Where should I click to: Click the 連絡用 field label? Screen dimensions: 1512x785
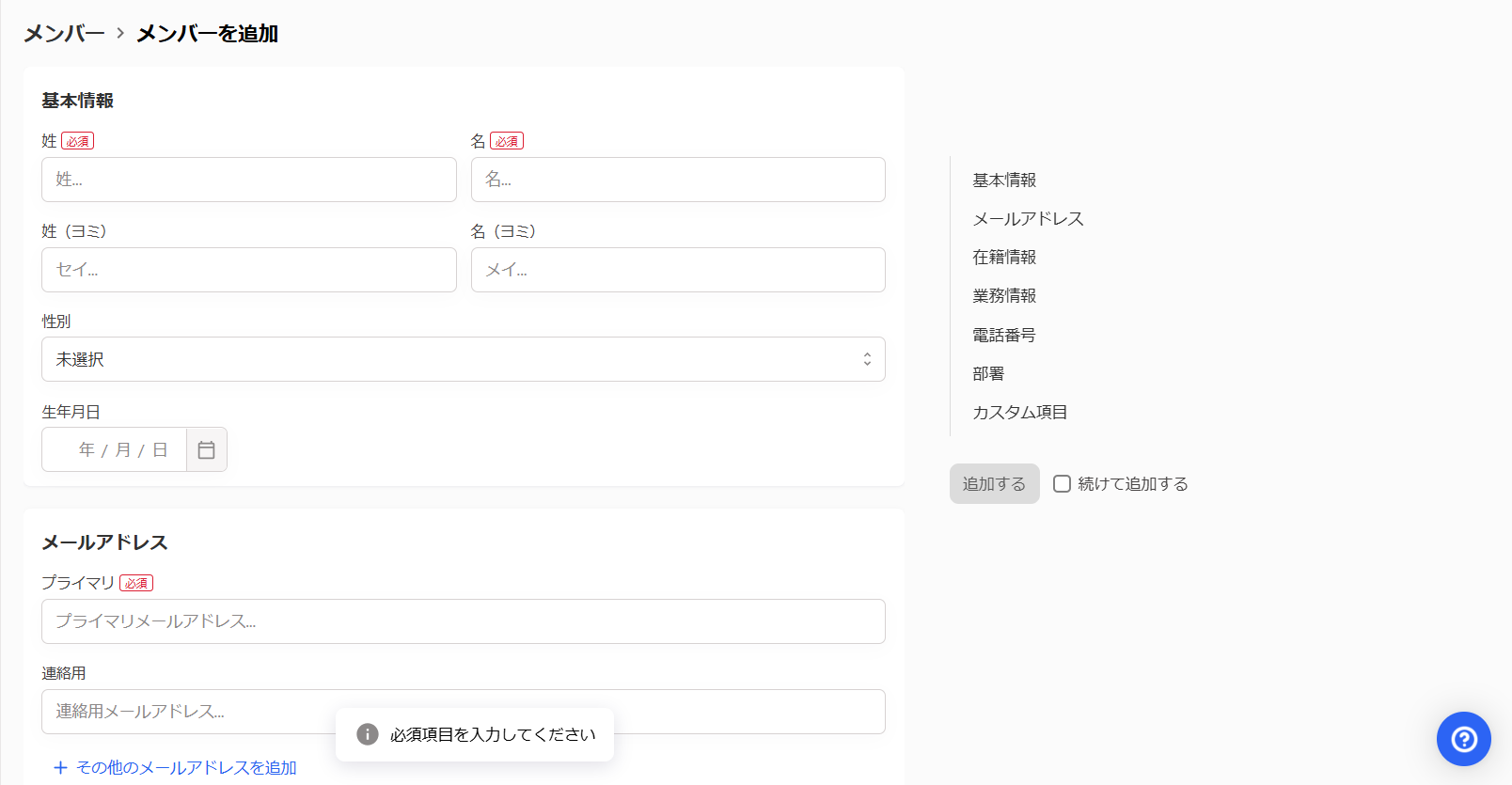click(x=64, y=673)
